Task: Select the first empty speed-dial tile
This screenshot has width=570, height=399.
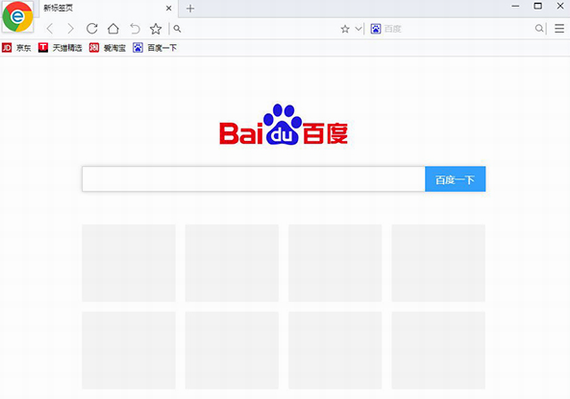Action: [129, 263]
